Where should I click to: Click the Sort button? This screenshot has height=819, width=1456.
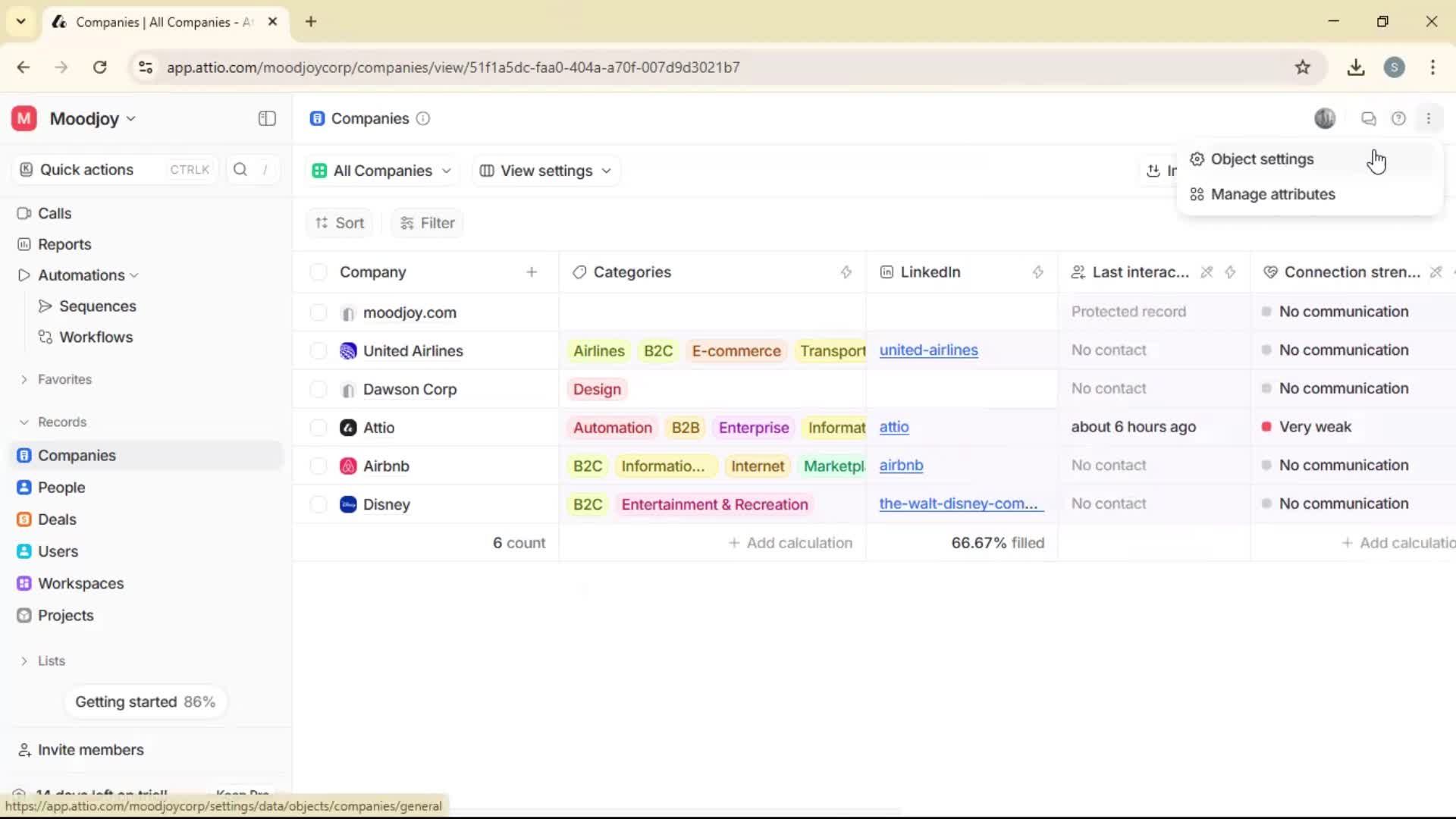[x=340, y=223]
